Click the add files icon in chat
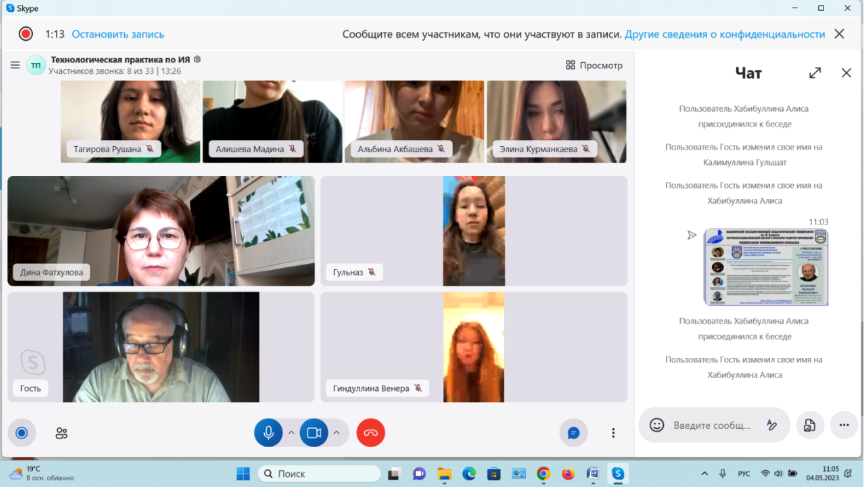This screenshot has width=868, height=487. 809,425
